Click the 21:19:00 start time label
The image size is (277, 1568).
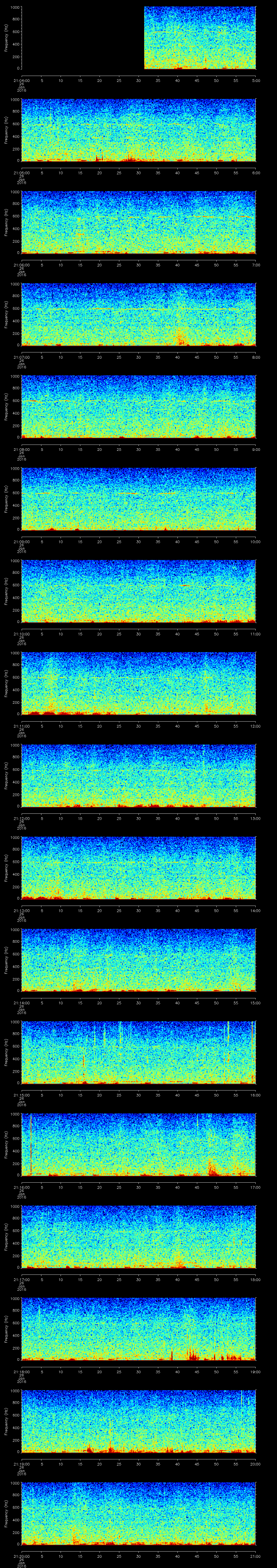21,1463
